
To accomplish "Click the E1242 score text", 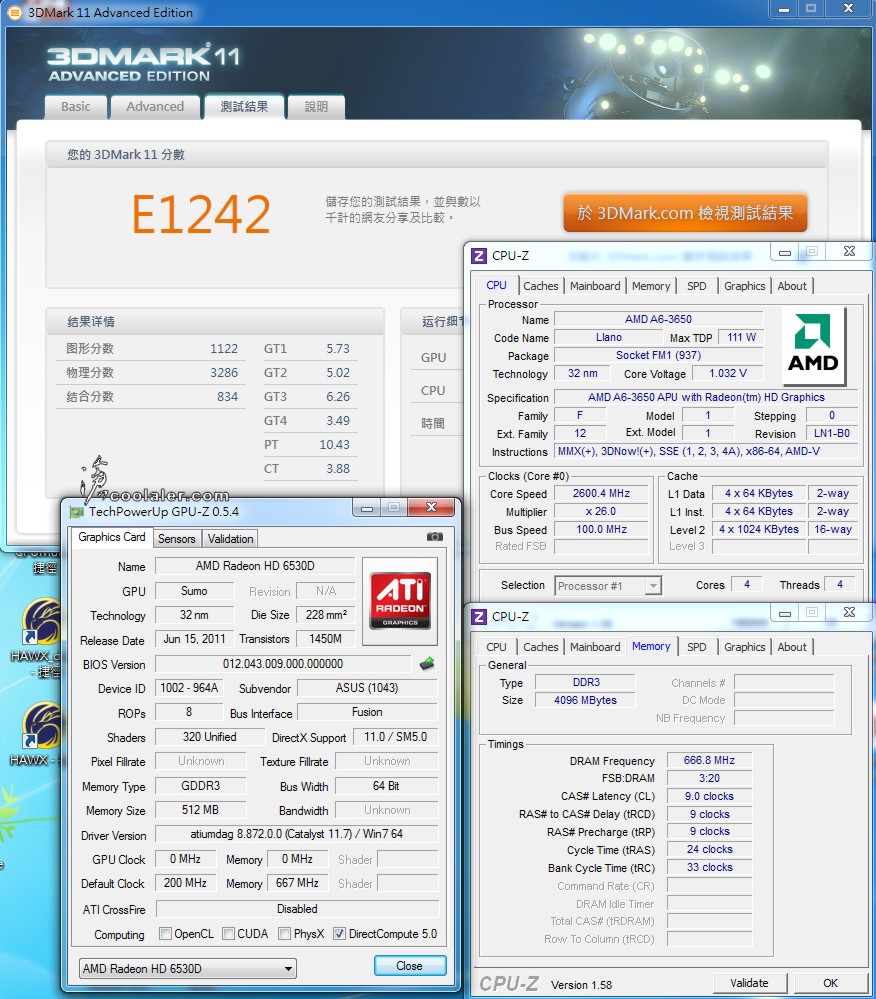I will [201, 214].
